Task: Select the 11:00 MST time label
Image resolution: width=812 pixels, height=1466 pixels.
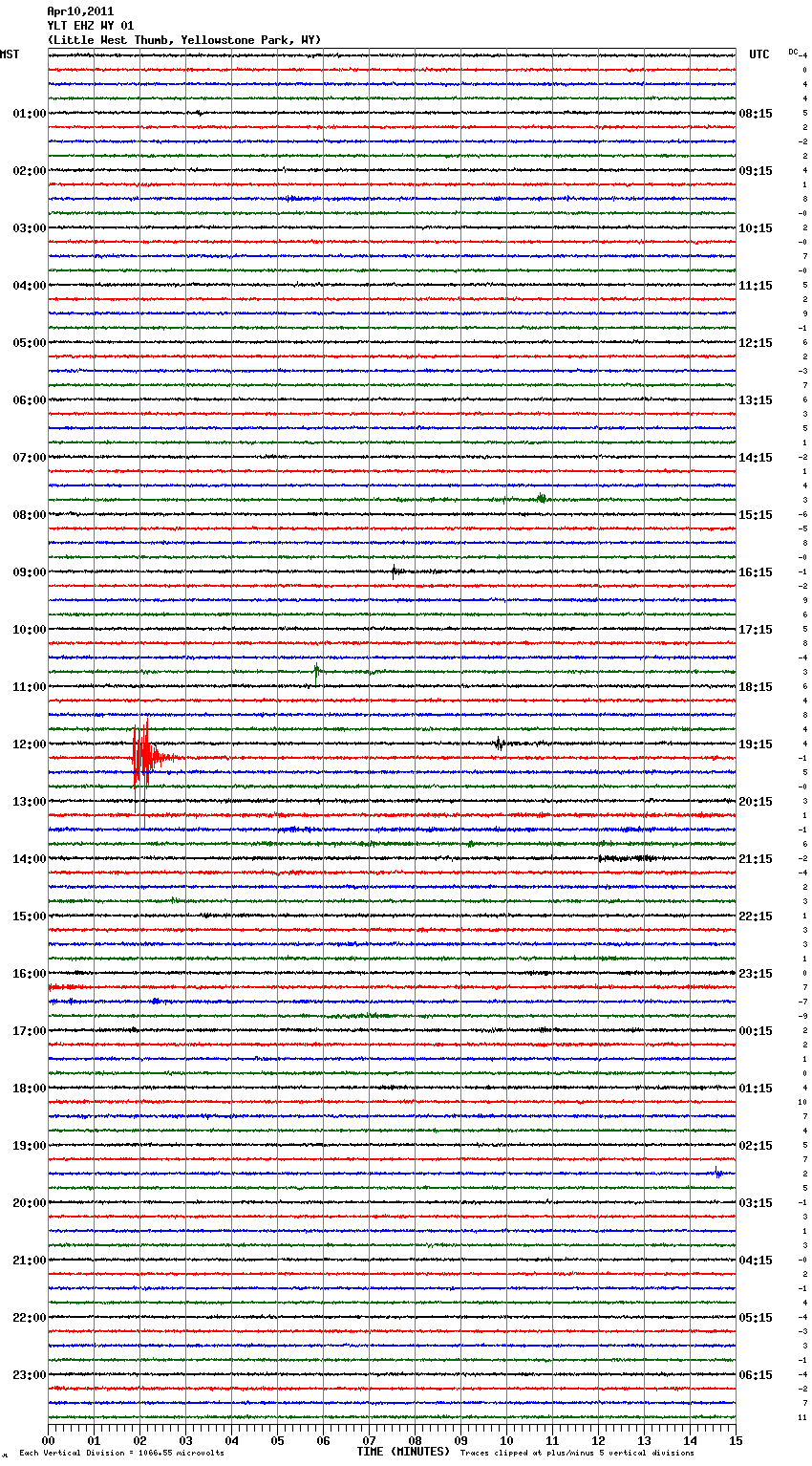Action: (x=29, y=687)
